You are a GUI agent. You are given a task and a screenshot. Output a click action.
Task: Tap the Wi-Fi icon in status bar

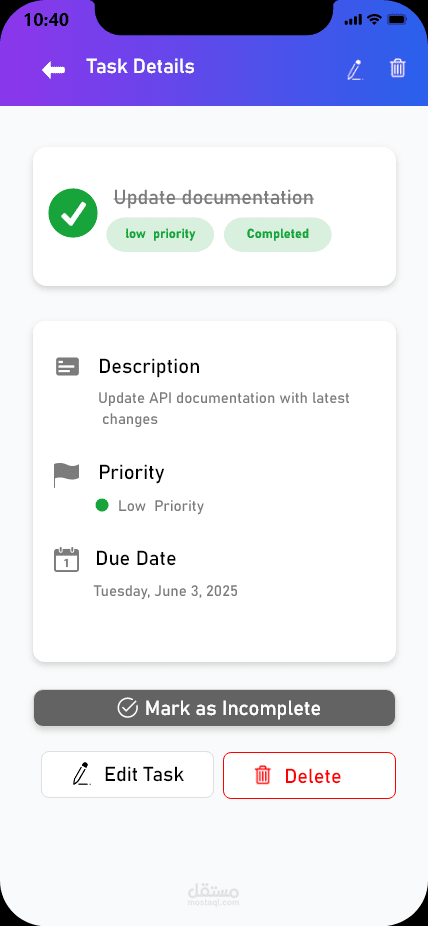coord(374,19)
